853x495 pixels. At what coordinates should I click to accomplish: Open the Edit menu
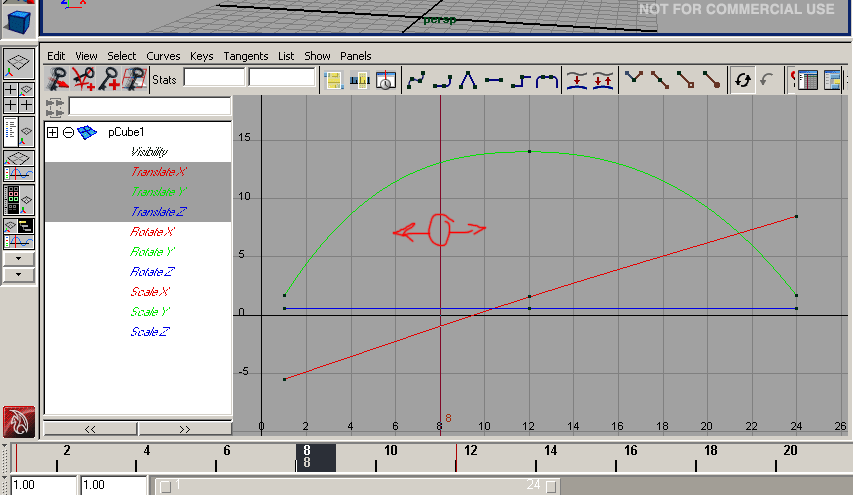point(56,56)
